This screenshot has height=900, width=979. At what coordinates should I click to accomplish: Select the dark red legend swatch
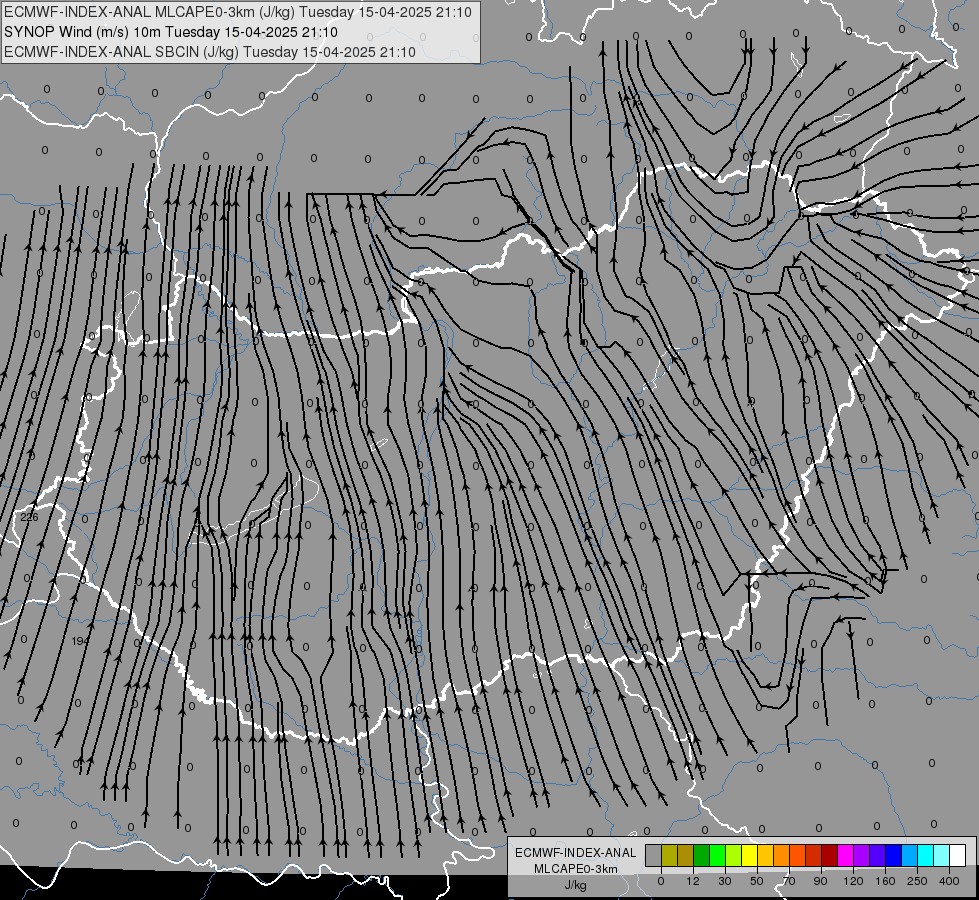point(829,855)
